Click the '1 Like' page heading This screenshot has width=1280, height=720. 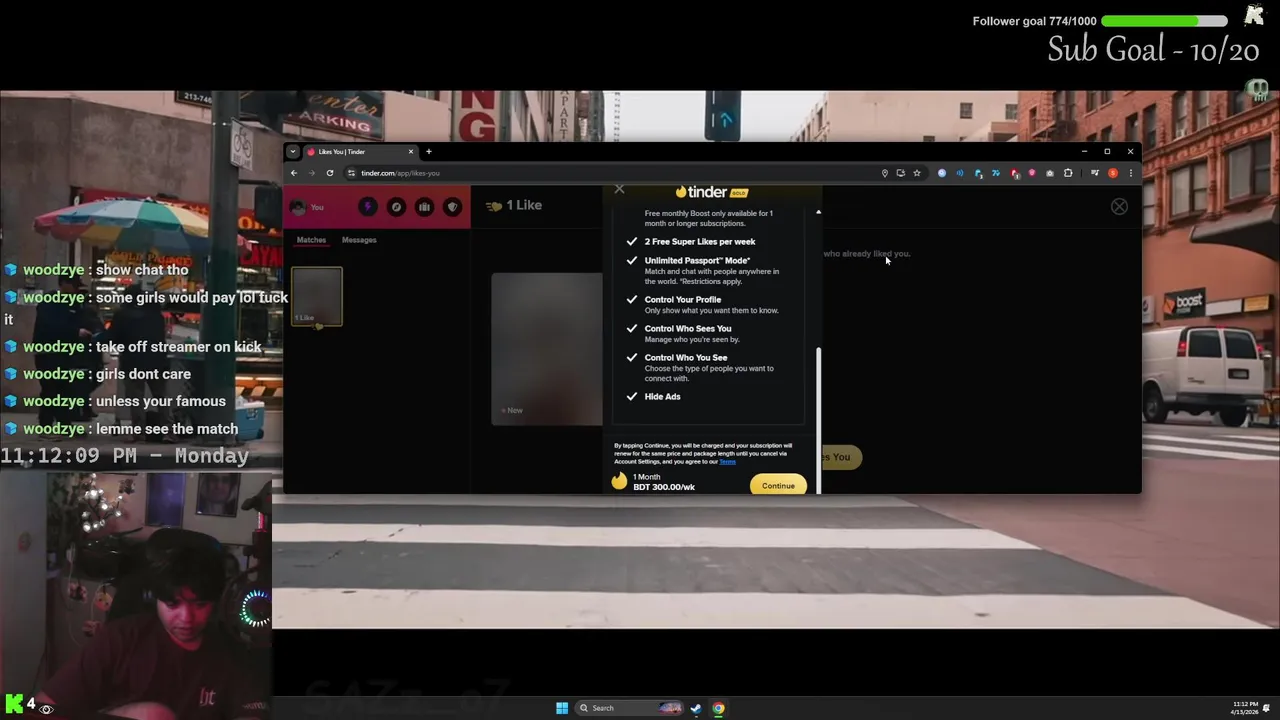tap(524, 205)
